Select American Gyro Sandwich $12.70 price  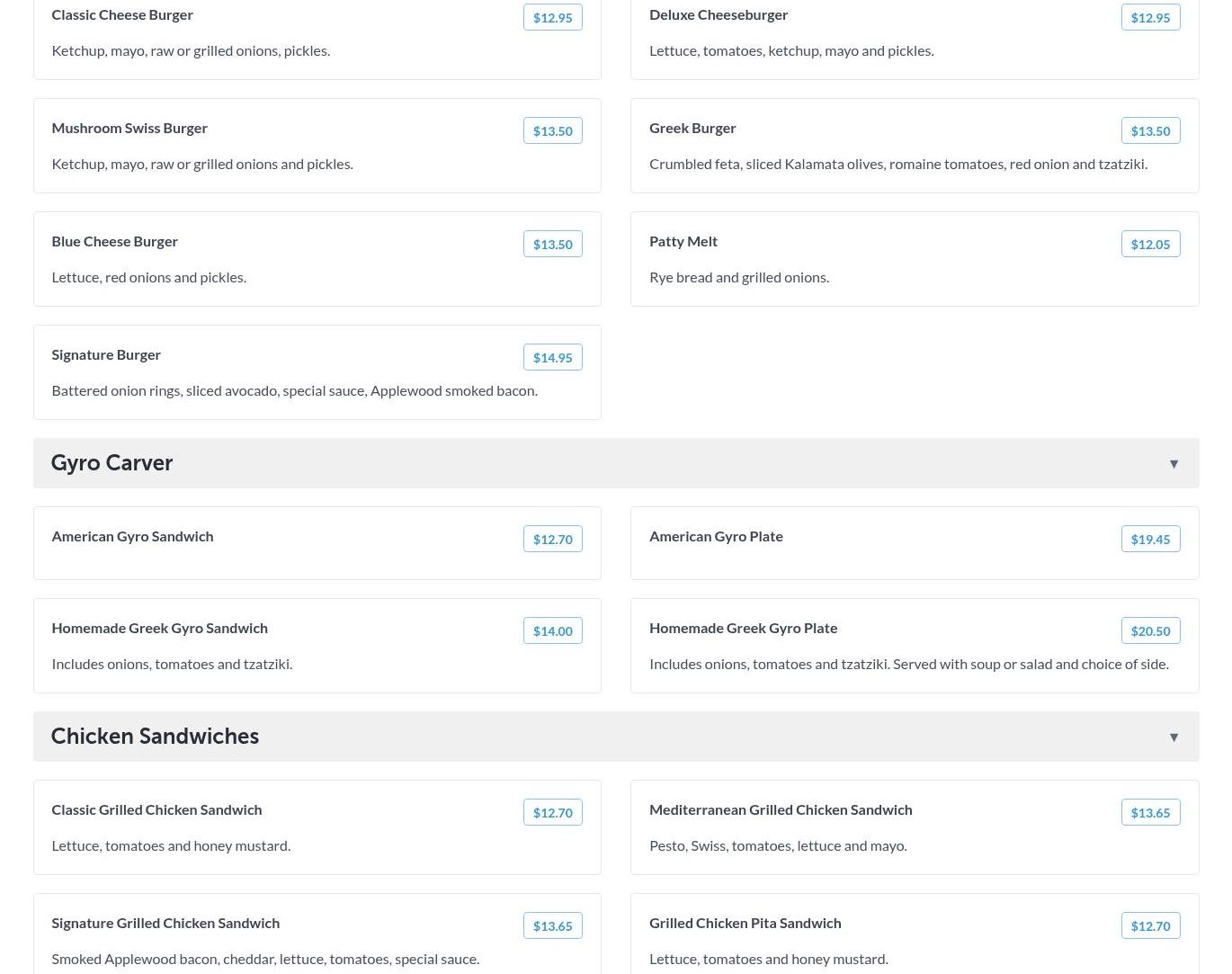point(552,539)
